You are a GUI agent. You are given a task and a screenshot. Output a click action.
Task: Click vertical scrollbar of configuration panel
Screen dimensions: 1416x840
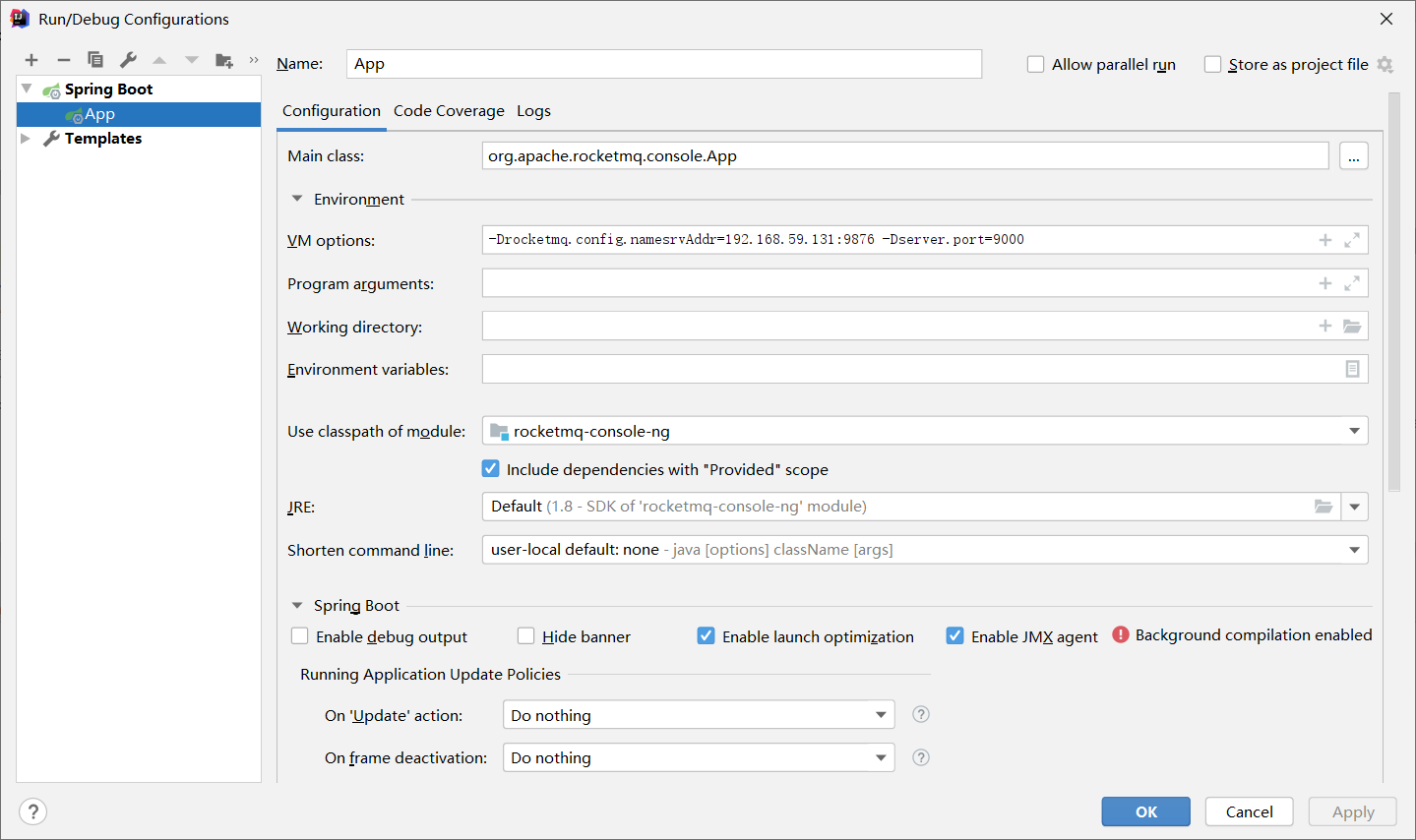tap(1394, 291)
